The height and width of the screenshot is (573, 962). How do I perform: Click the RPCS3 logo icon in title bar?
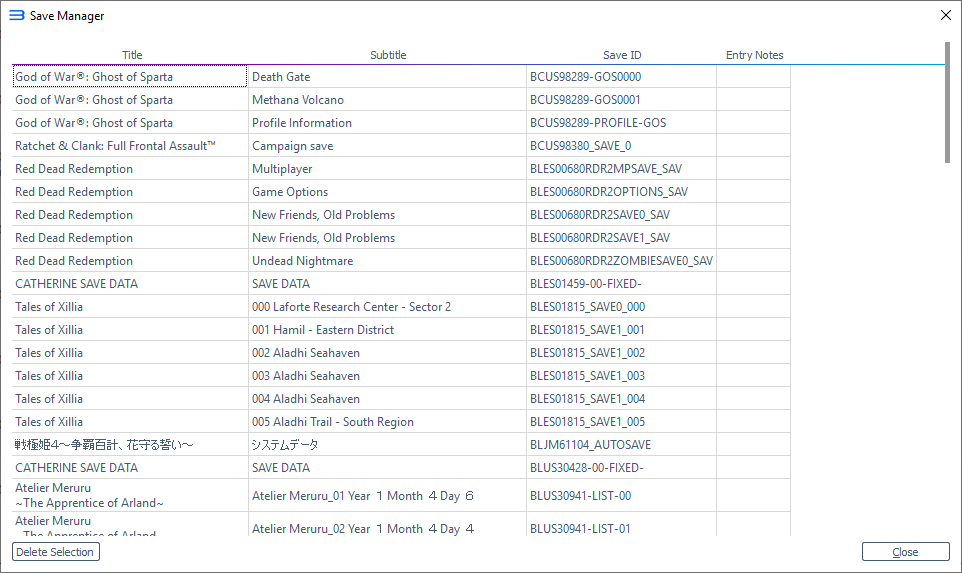[x=17, y=15]
